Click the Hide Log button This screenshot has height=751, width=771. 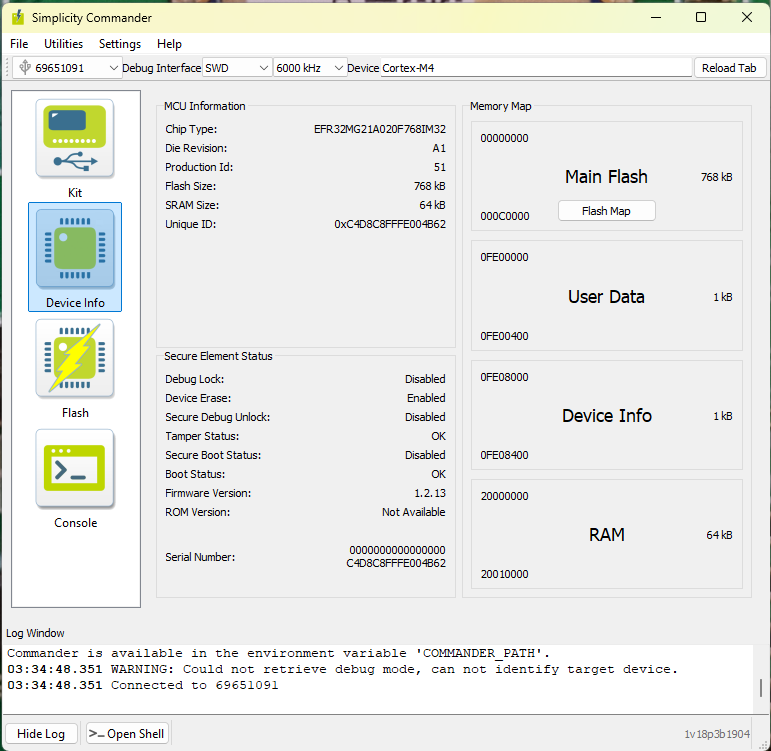pyautogui.click(x=41, y=734)
